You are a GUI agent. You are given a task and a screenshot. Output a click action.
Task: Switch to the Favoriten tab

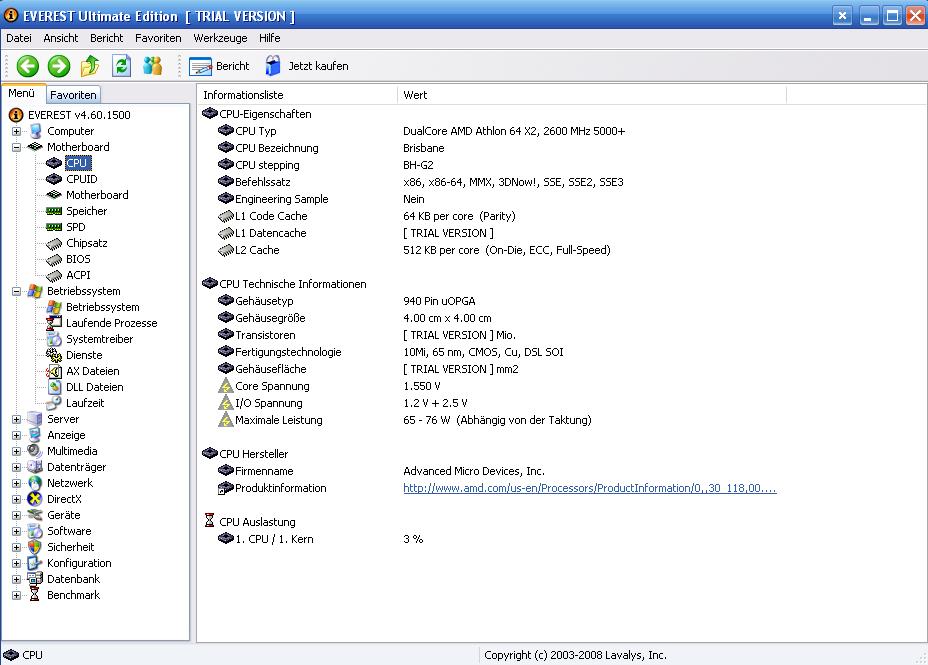point(73,95)
